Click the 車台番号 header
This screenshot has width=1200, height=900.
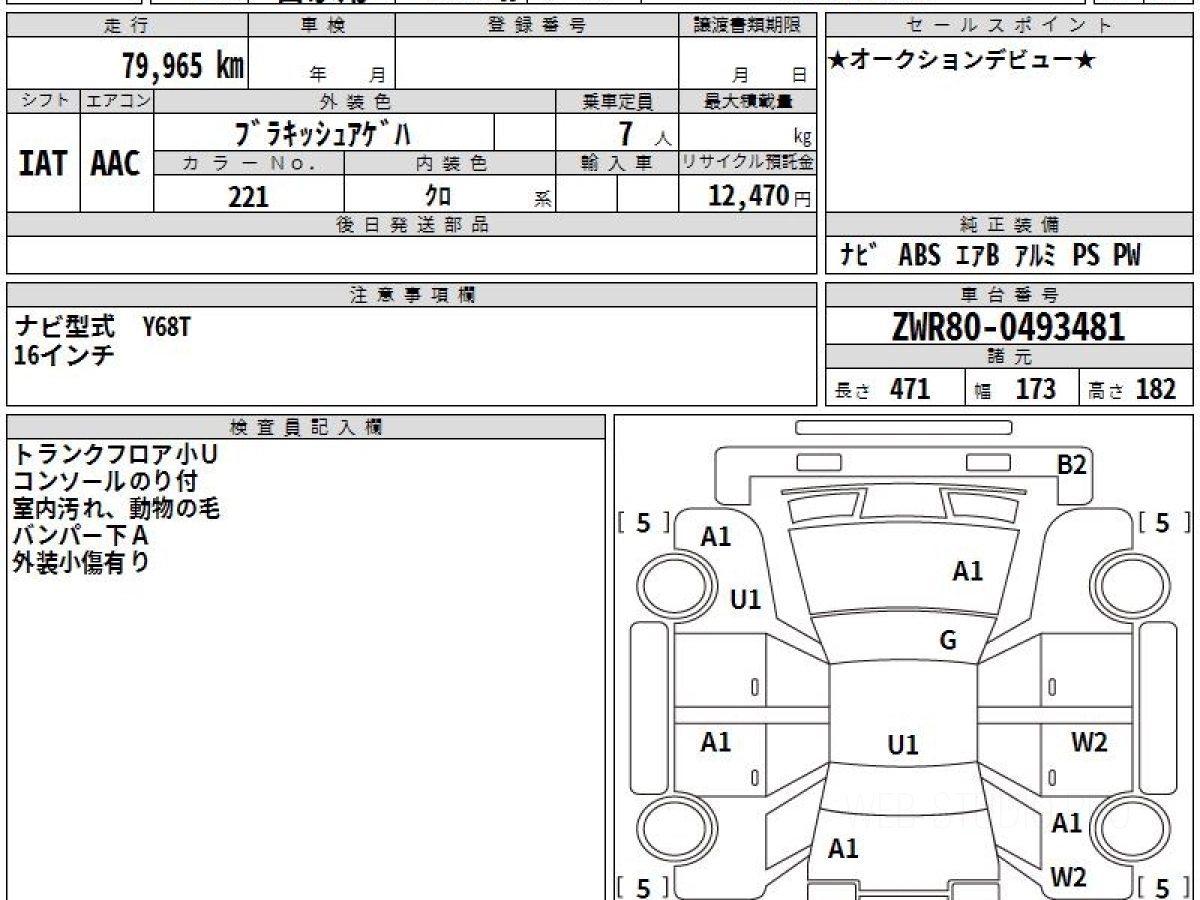point(1010,295)
